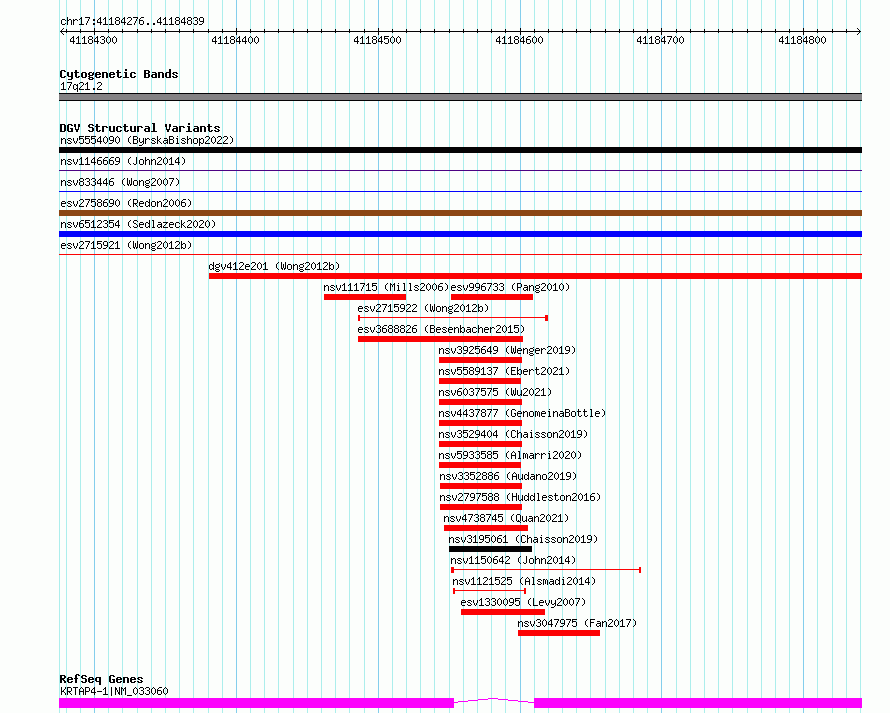Screen dimensions: 890x713
Task: Click nsv1121525 (Alsmadi2014) label
Action: (x=524, y=581)
